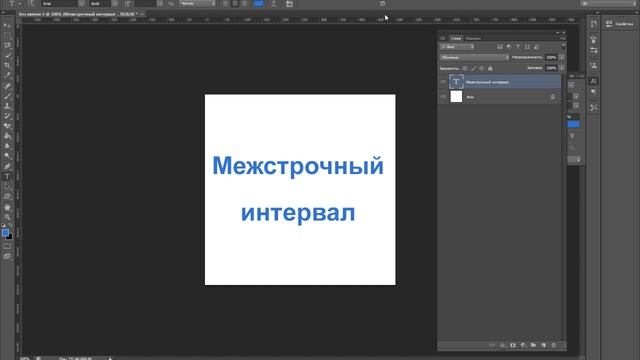640x360 pixels.
Task: Select the Path Selection tool
Action: [7, 187]
